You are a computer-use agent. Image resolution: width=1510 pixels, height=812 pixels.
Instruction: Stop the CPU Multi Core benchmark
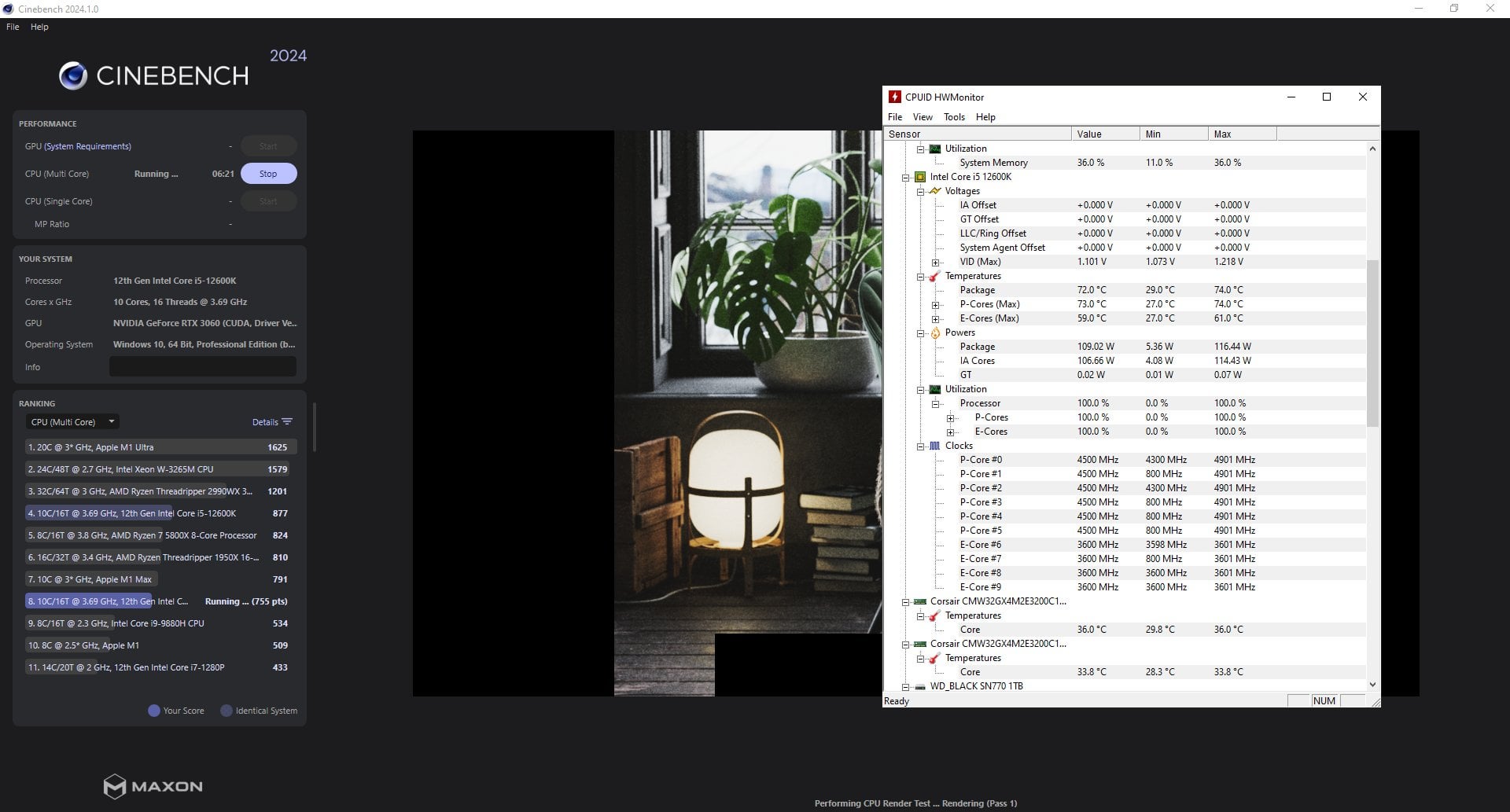(268, 174)
